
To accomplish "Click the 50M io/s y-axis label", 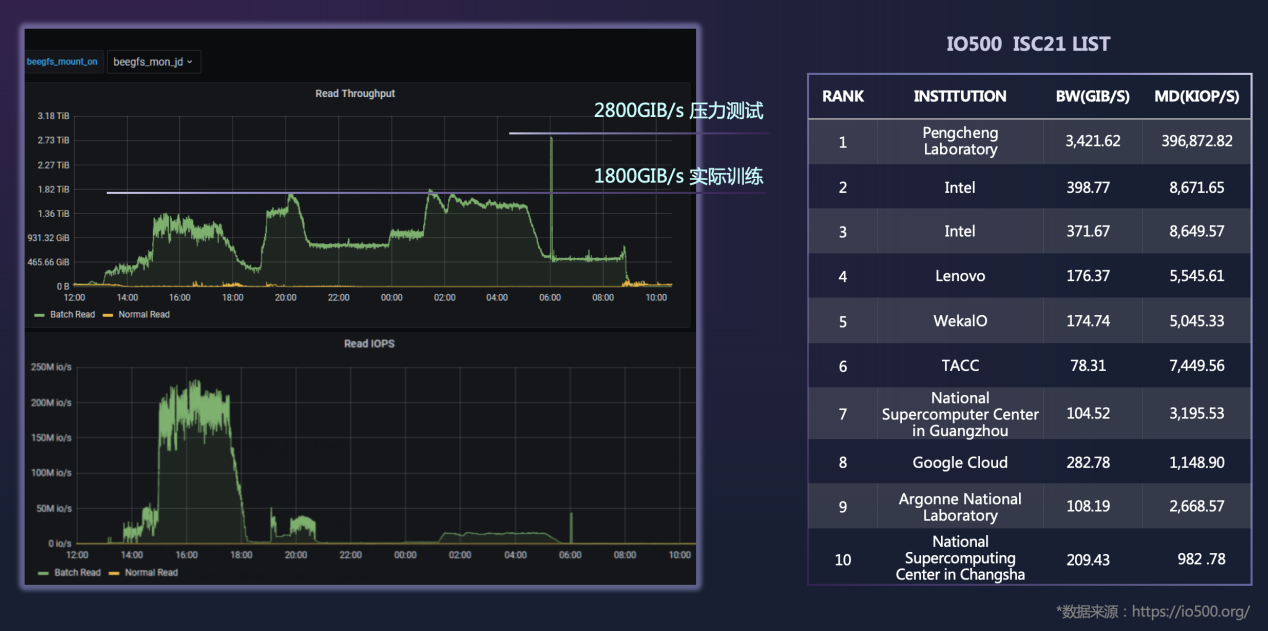I will coord(54,508).
